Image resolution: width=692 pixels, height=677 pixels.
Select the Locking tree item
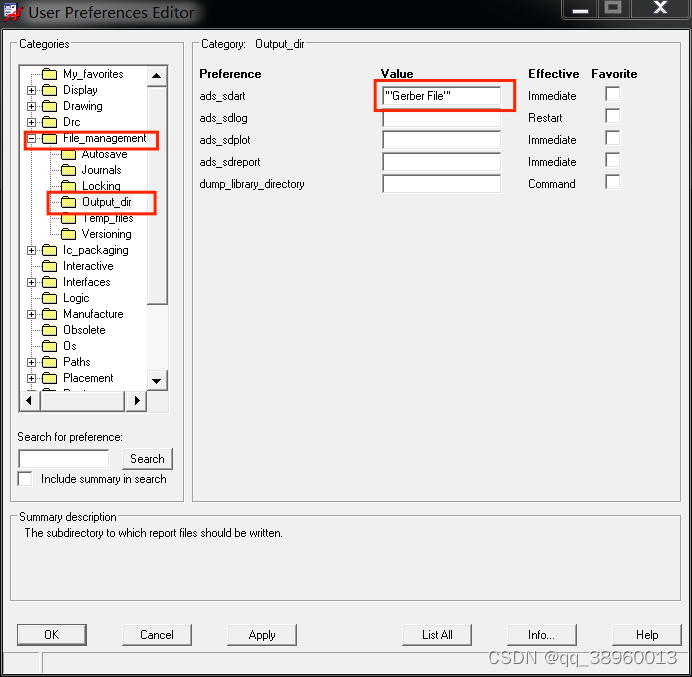click(x=100, y=187)
